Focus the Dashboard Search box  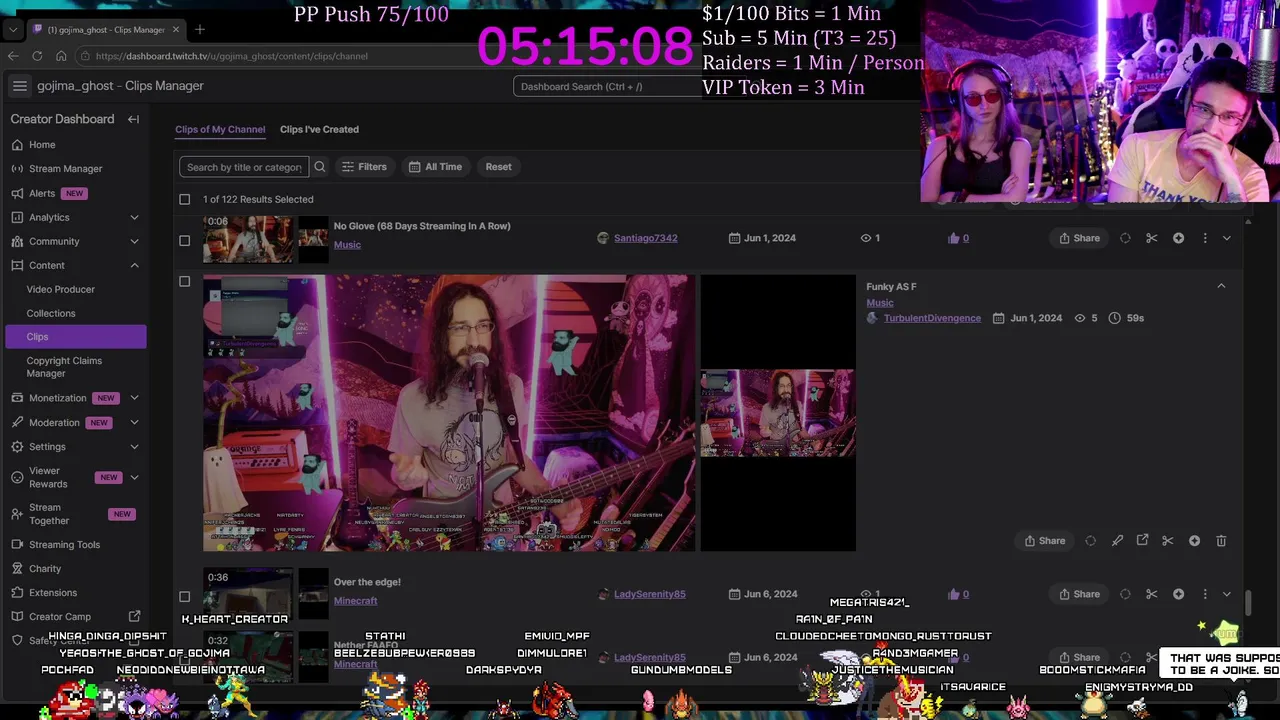pyautogui.click(x=608, y=86)
